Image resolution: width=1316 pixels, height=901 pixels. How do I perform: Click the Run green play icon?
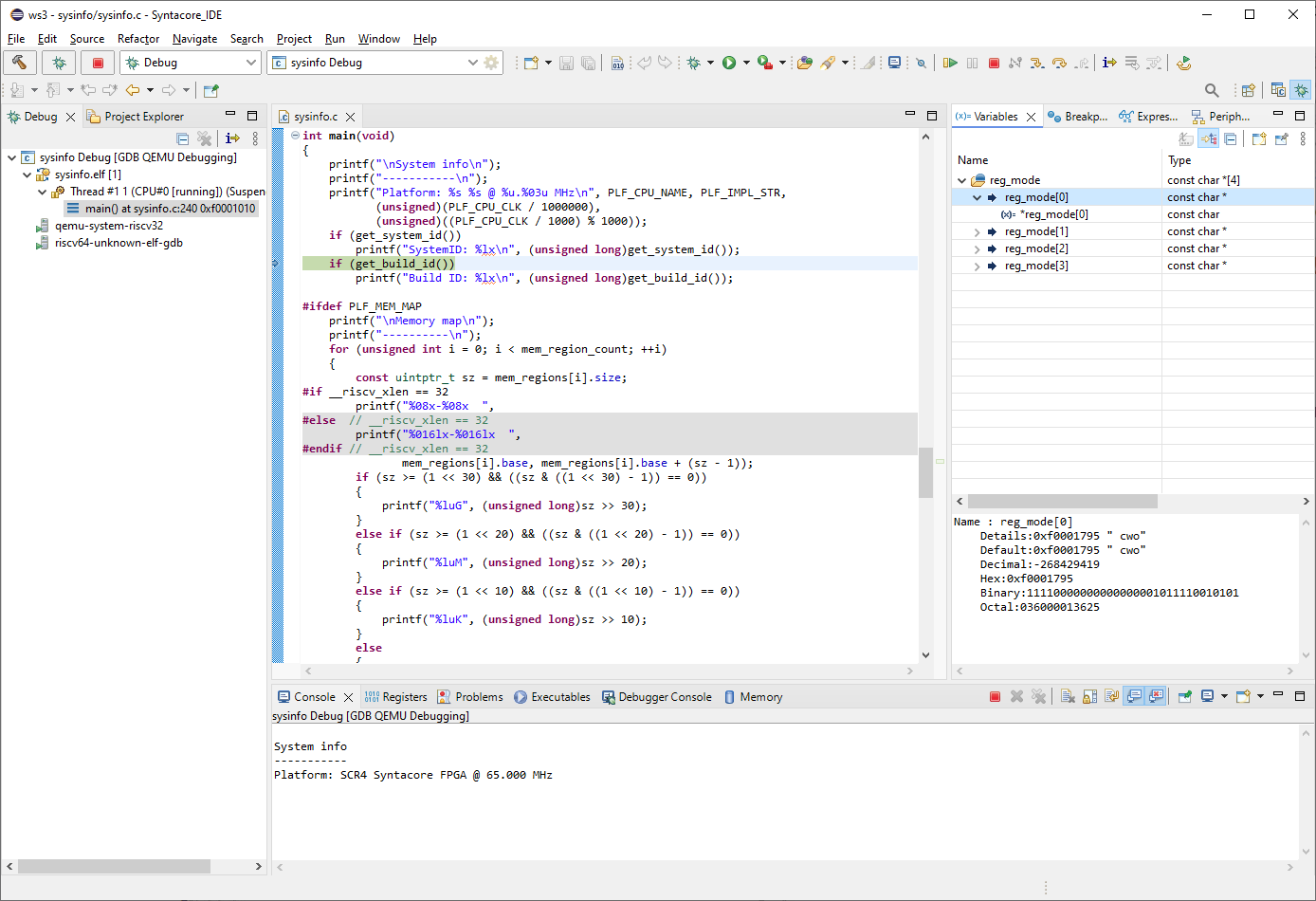tap(728, 63)
